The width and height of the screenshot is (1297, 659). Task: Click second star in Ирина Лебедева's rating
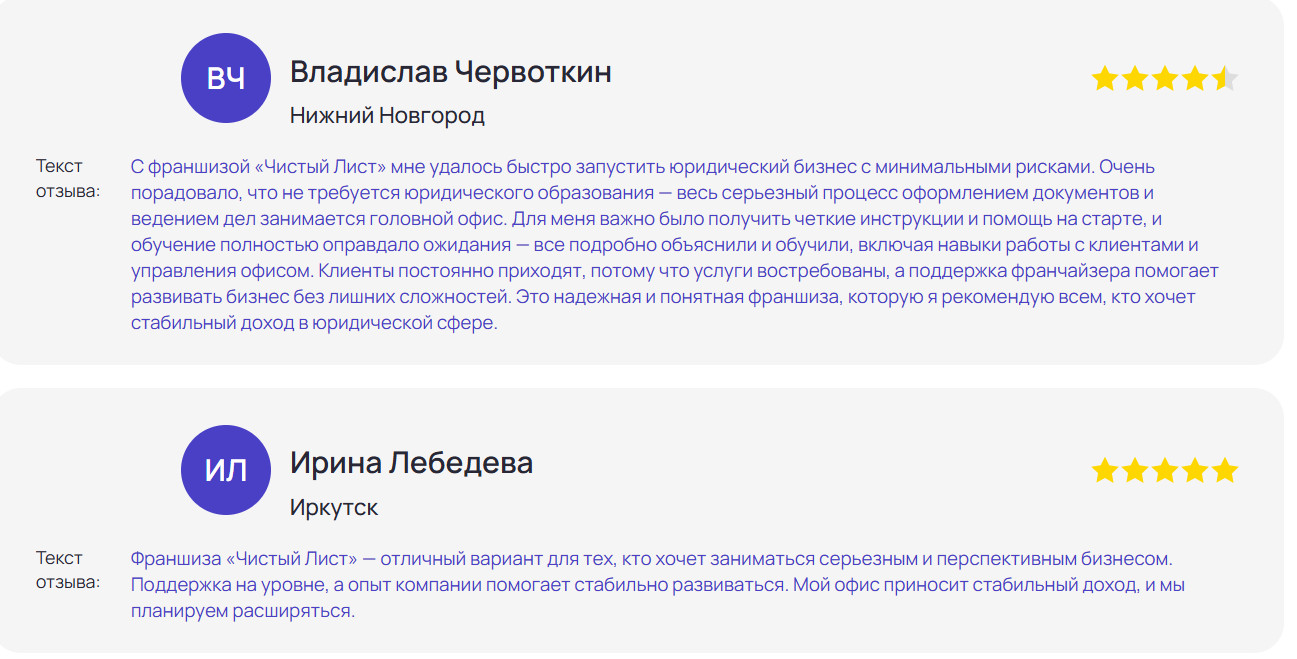coord(1135,470)
